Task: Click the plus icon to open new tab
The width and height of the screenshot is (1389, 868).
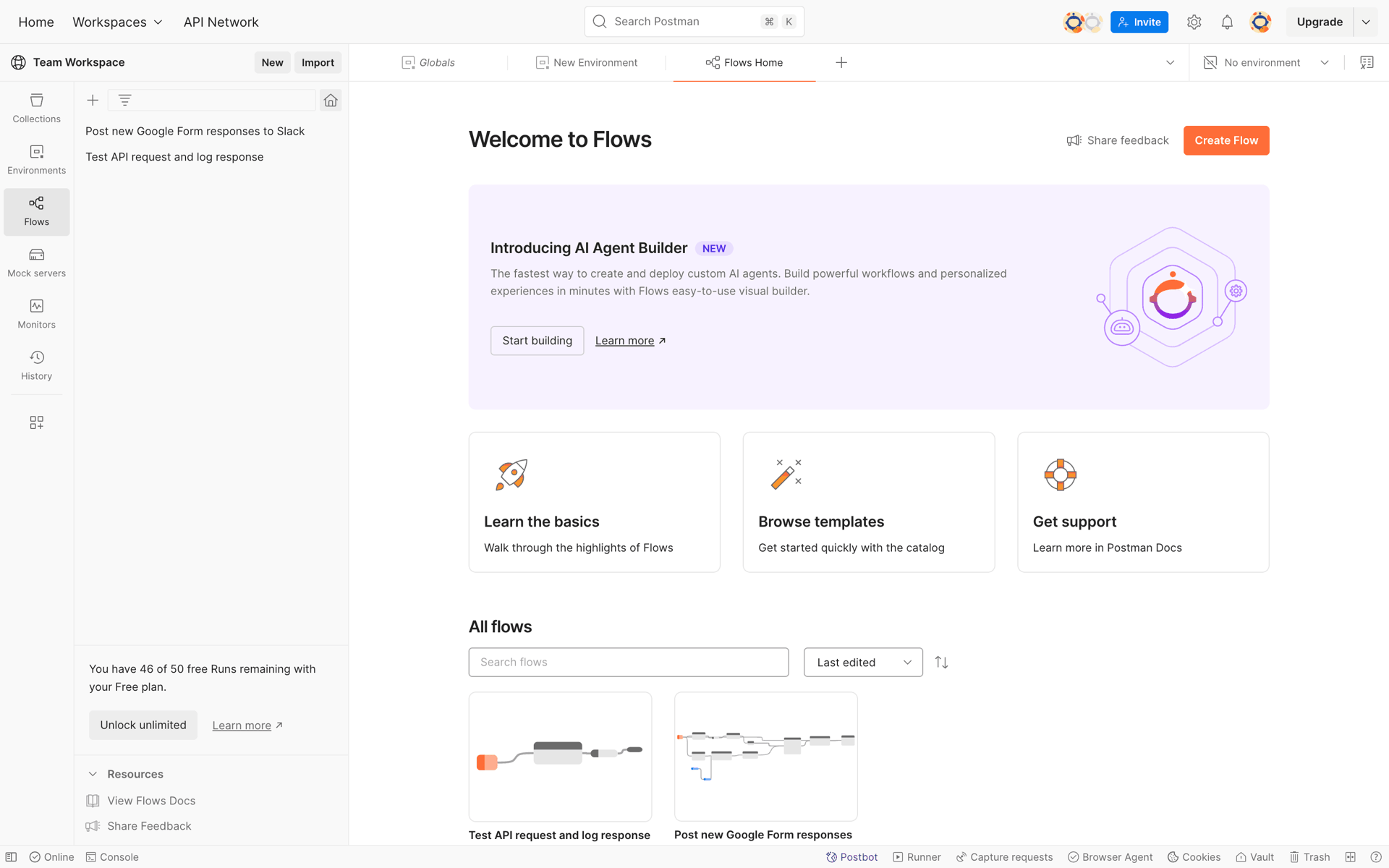Action: click(x=841, y=62)
